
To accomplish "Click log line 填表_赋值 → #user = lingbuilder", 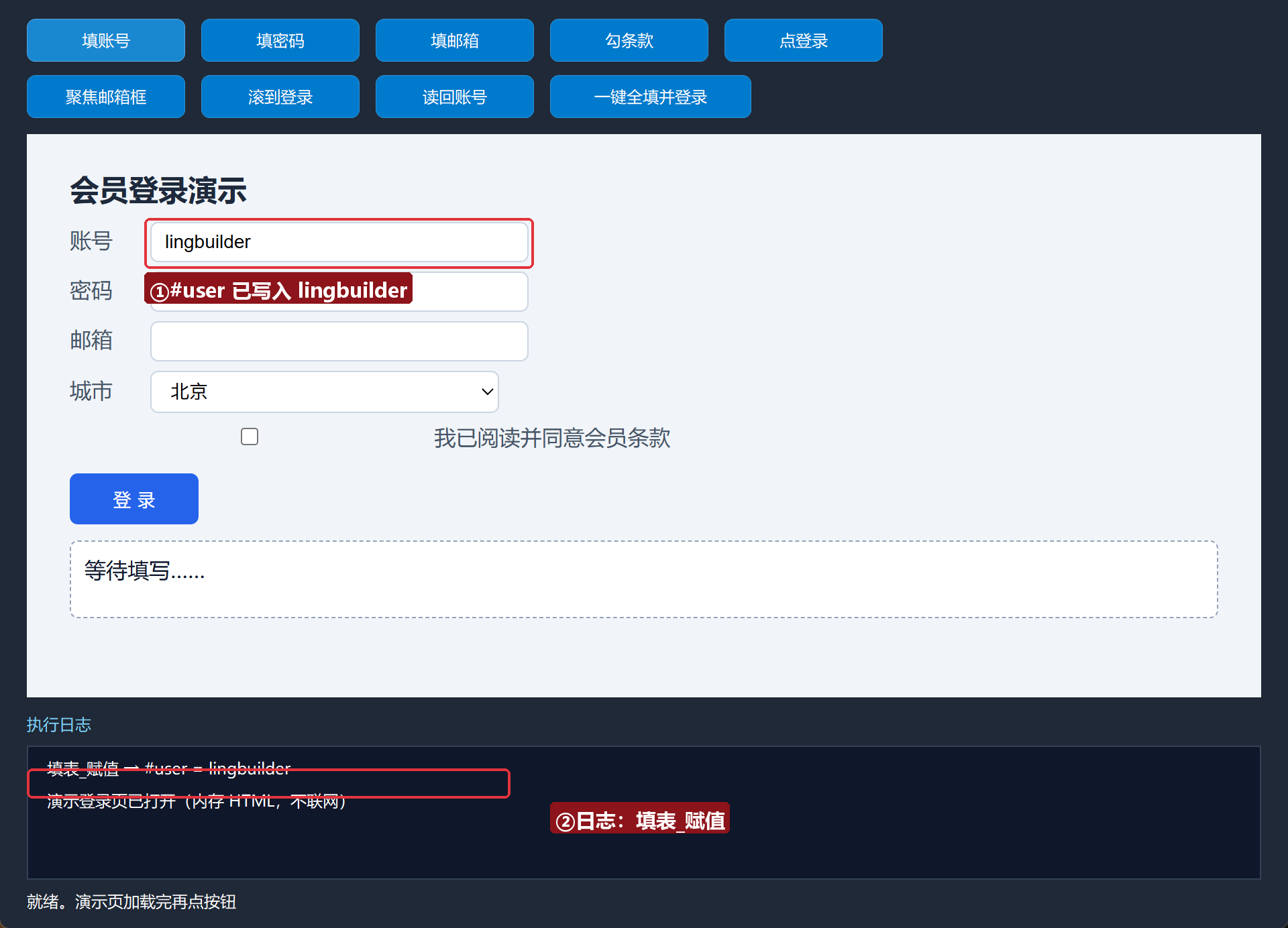I will (x=169, y=768).
